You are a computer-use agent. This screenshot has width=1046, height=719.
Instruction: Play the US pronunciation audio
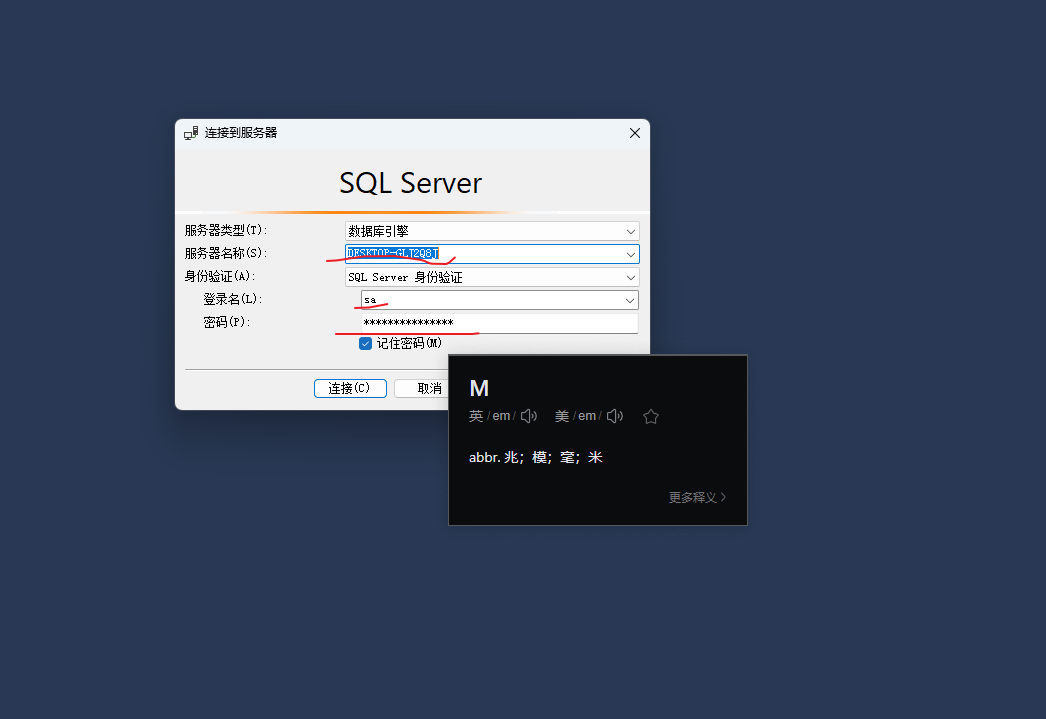pyautogui.click(x=614, y=416)
